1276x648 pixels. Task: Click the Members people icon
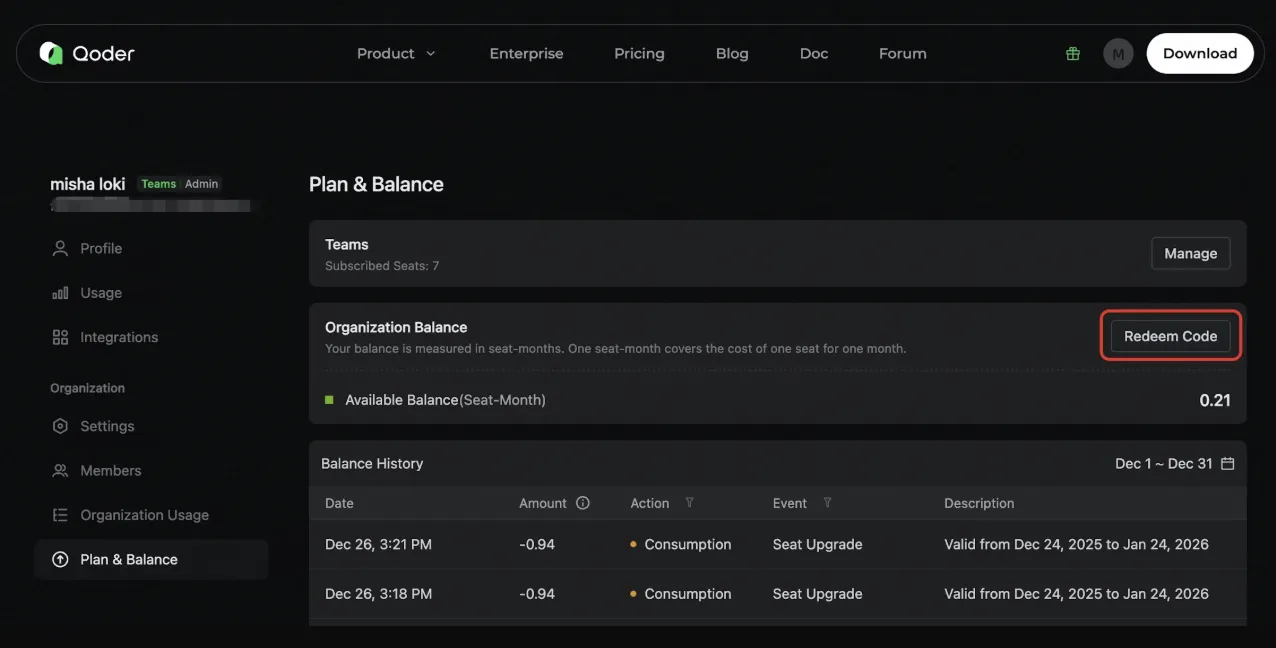tap(60, 470)
